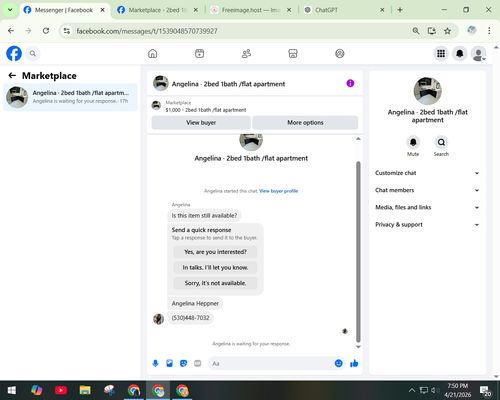This screenshot has height=400, width=500.
Task: Open the account profile avatar menu
Action: (x=478, y=53)
